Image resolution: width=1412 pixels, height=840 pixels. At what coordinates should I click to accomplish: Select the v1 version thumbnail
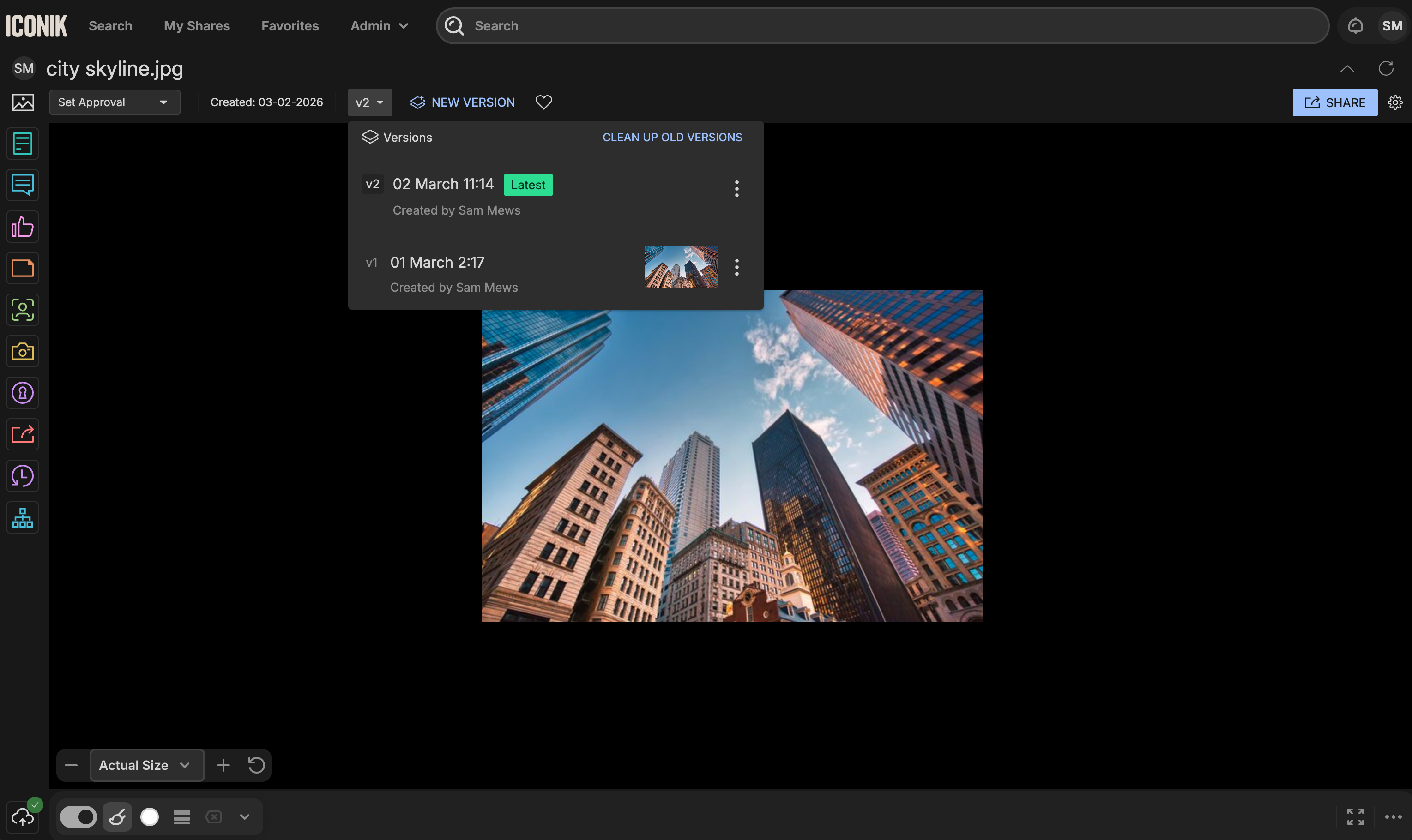pyautogui.click(x=681, y=267)
